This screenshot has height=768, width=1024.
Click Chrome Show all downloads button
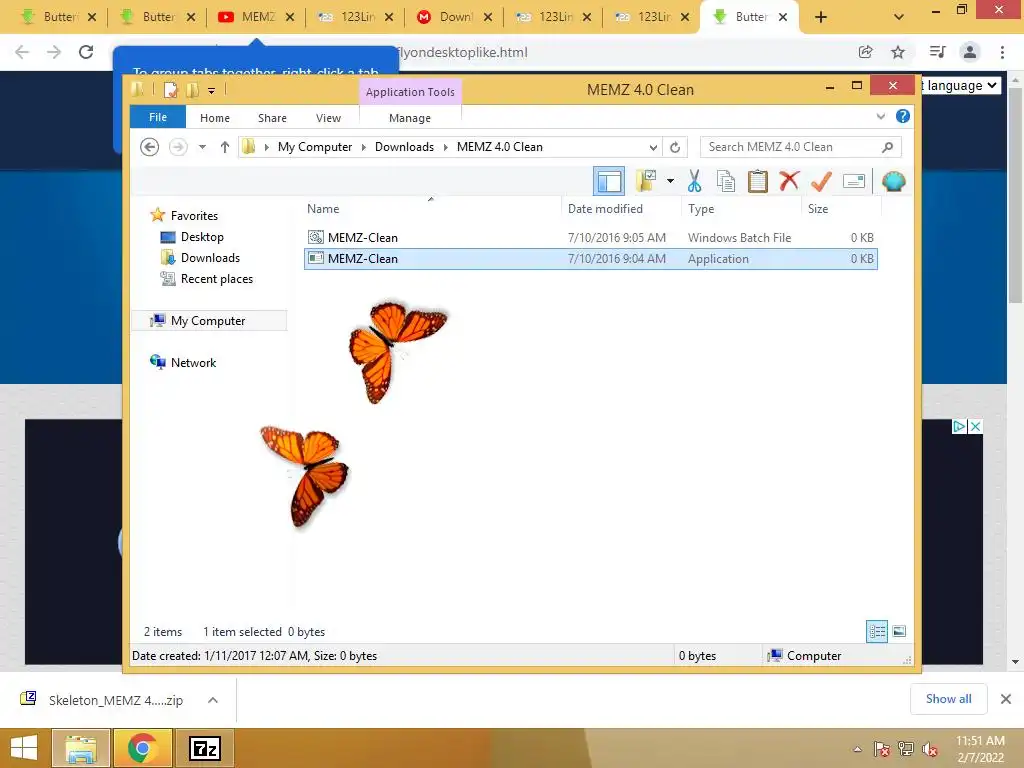(x=948, y=699)
